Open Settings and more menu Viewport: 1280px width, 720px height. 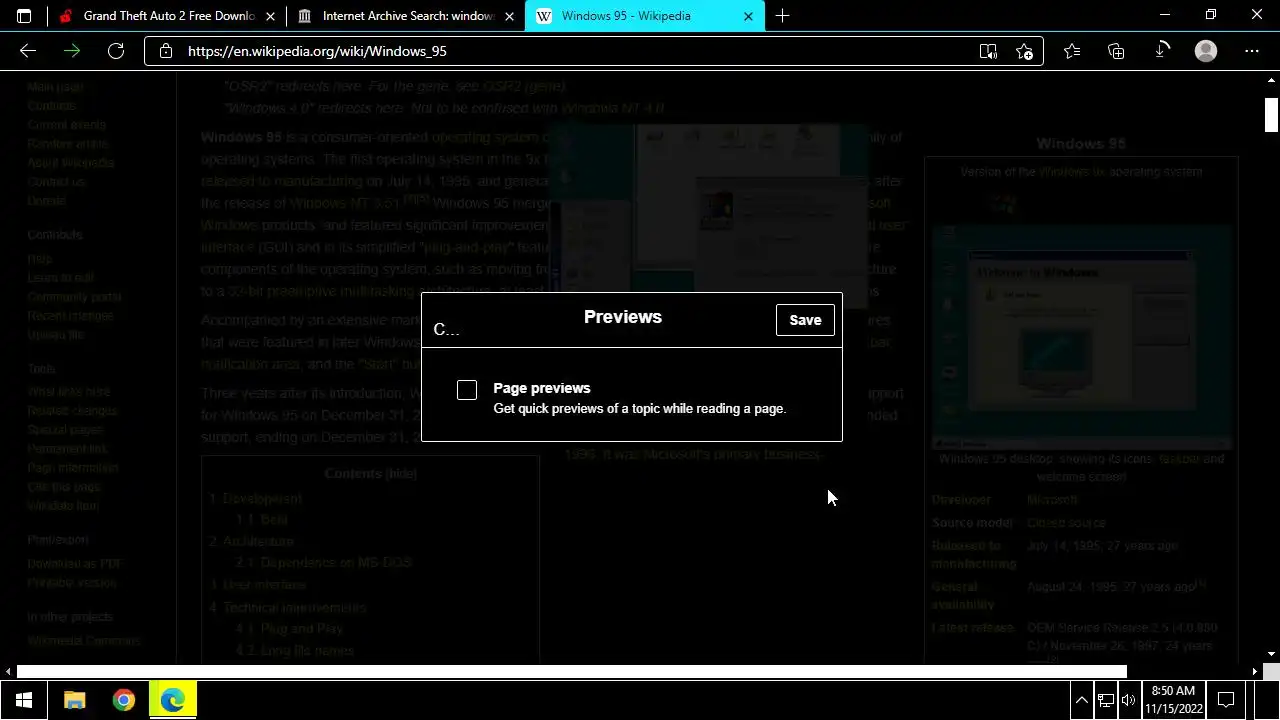1252,51
